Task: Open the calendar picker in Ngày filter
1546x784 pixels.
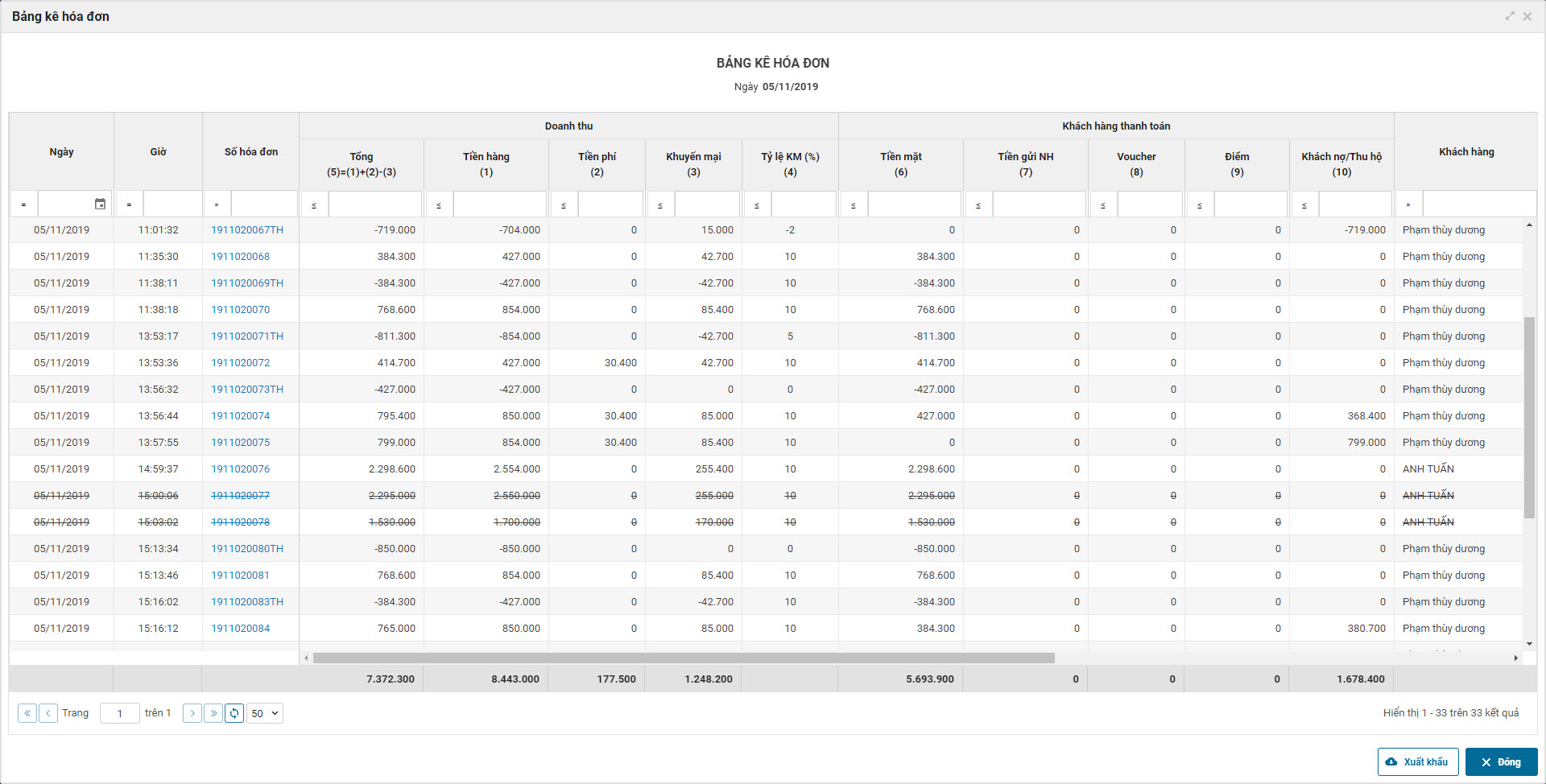Action: coord(100,204)
